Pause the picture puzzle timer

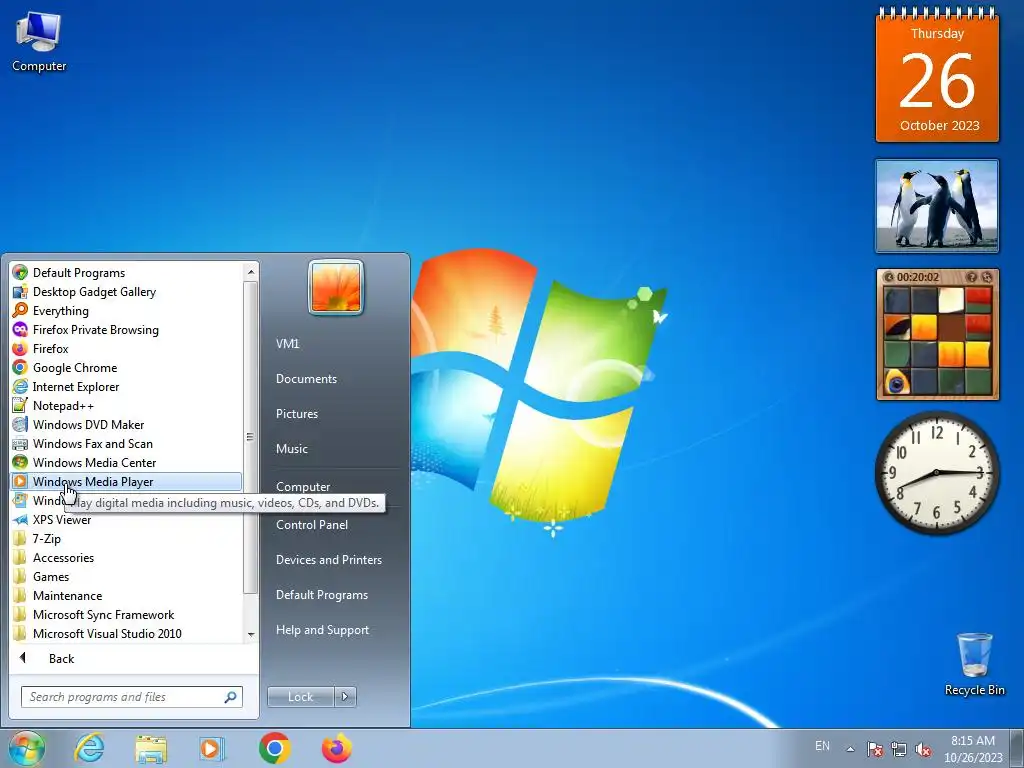[888, 277]
